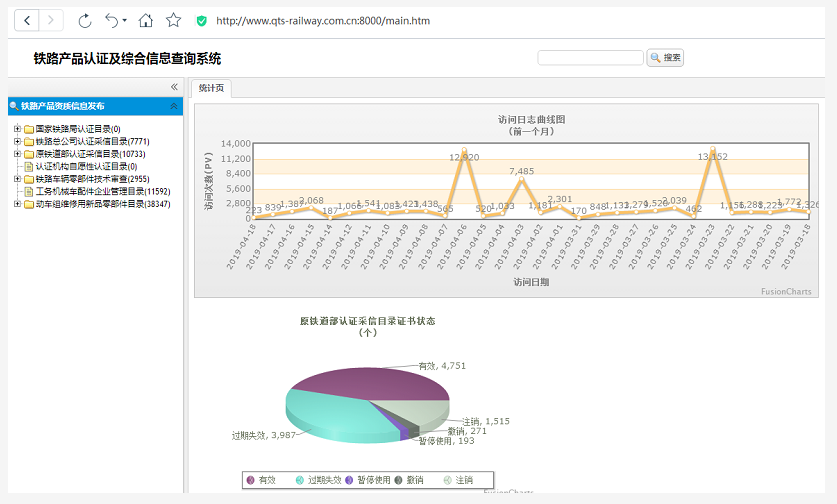Click the folder icon of 铁路总公司认证采信目录

(29, 141)
